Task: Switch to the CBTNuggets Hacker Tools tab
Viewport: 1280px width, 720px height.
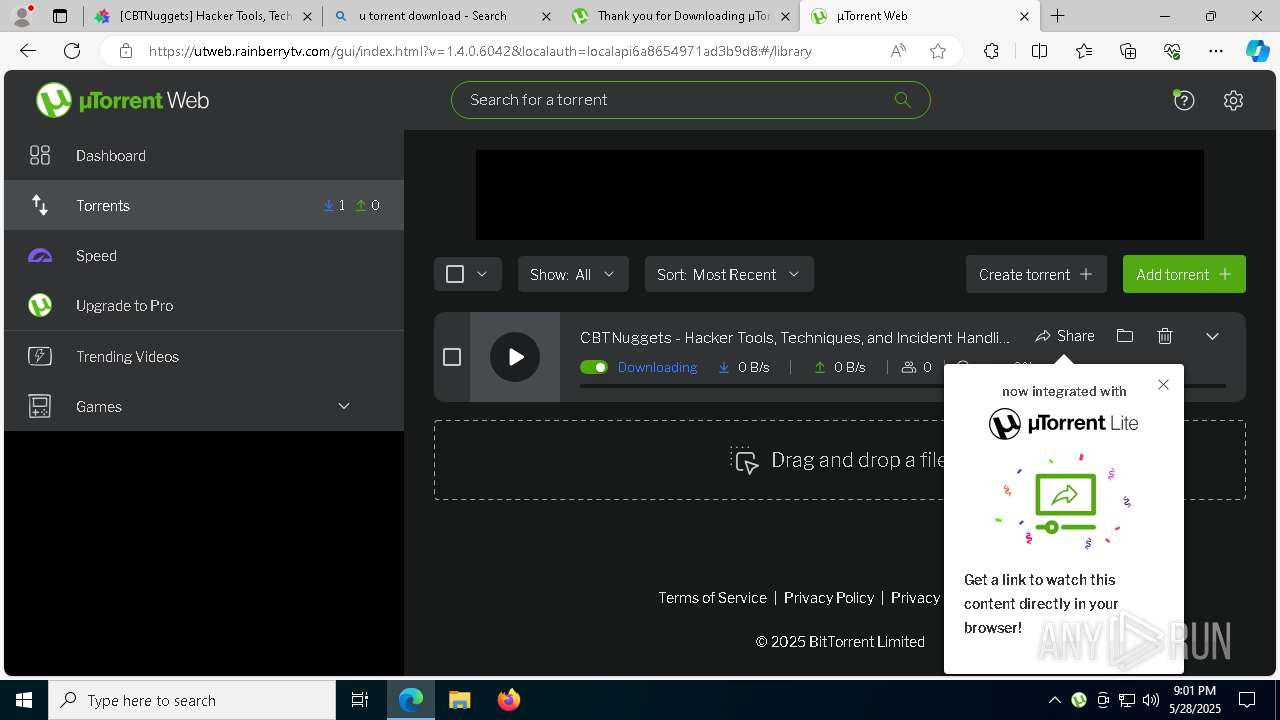Action: pos(204,16)
